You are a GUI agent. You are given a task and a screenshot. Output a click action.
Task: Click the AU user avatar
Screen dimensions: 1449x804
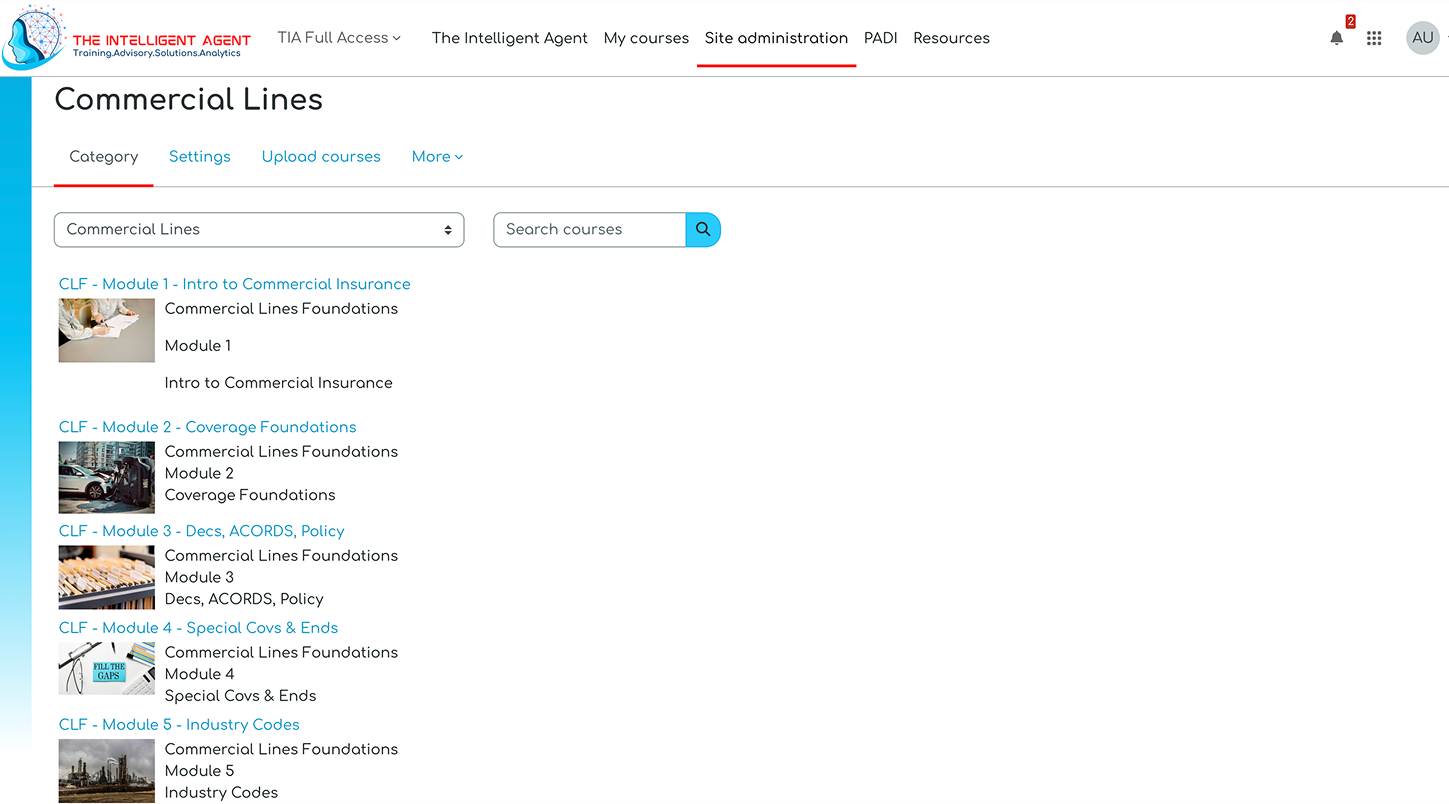click(x=1422, y=38)
